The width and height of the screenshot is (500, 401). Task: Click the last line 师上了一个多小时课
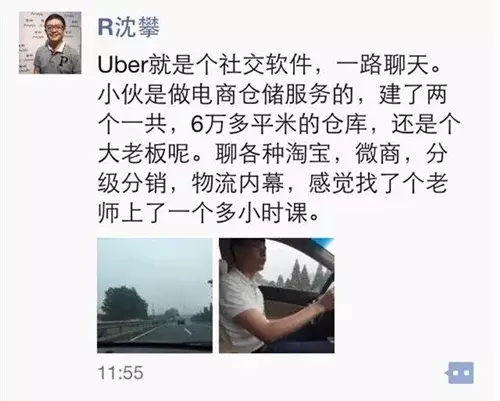tap(209, 214)
